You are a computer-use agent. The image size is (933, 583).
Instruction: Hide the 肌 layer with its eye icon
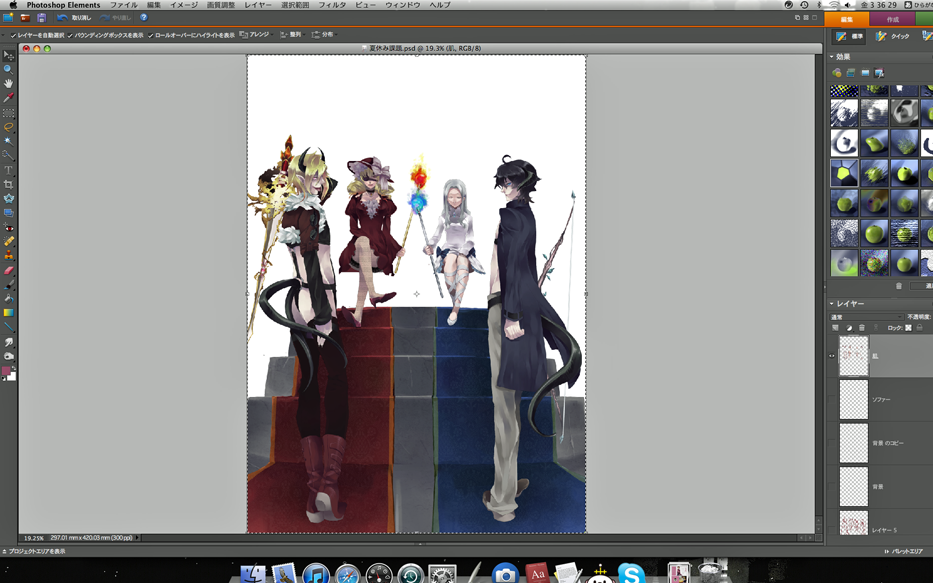click(x=832, y=356)
